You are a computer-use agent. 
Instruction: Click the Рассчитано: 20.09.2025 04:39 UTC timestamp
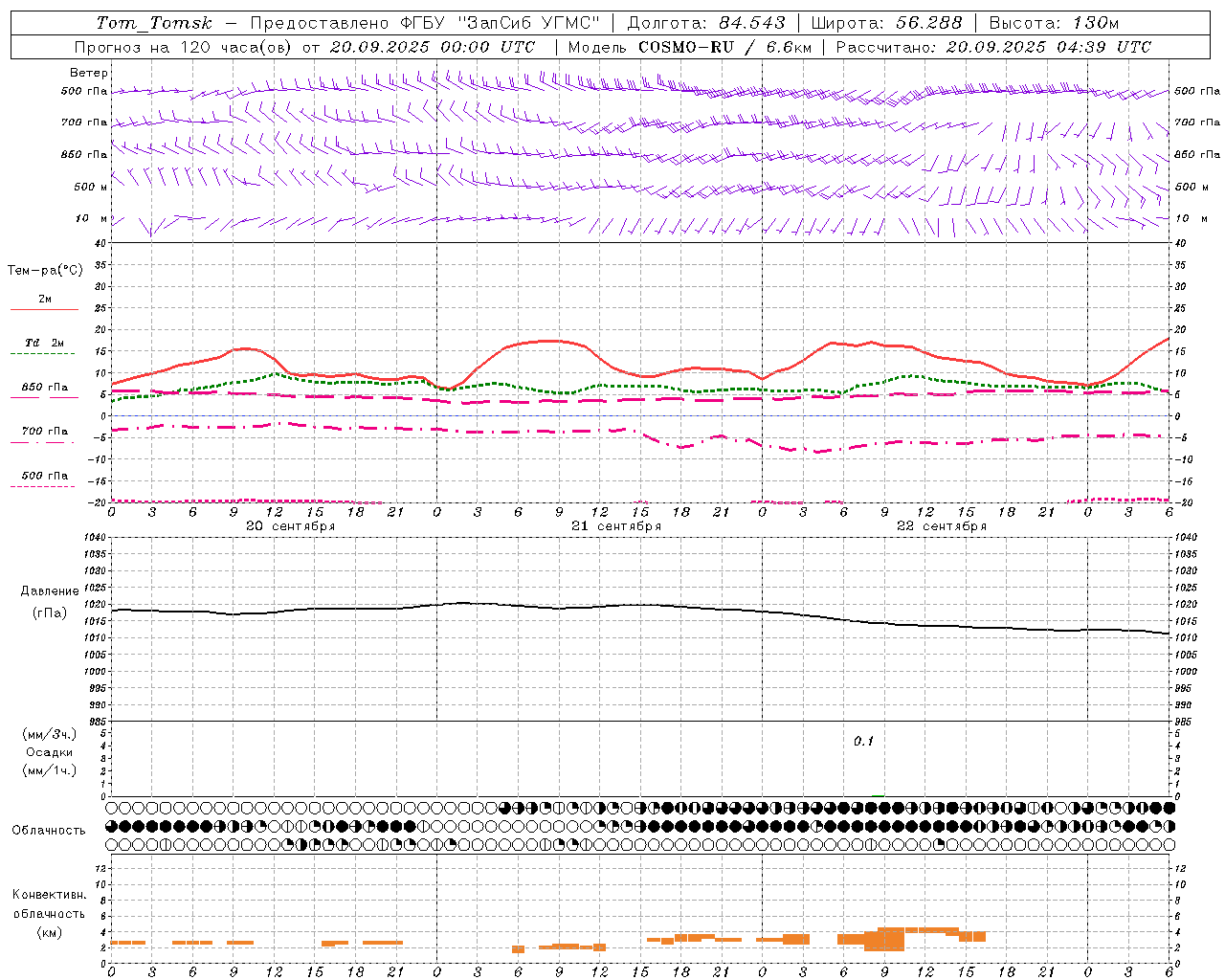993,47
